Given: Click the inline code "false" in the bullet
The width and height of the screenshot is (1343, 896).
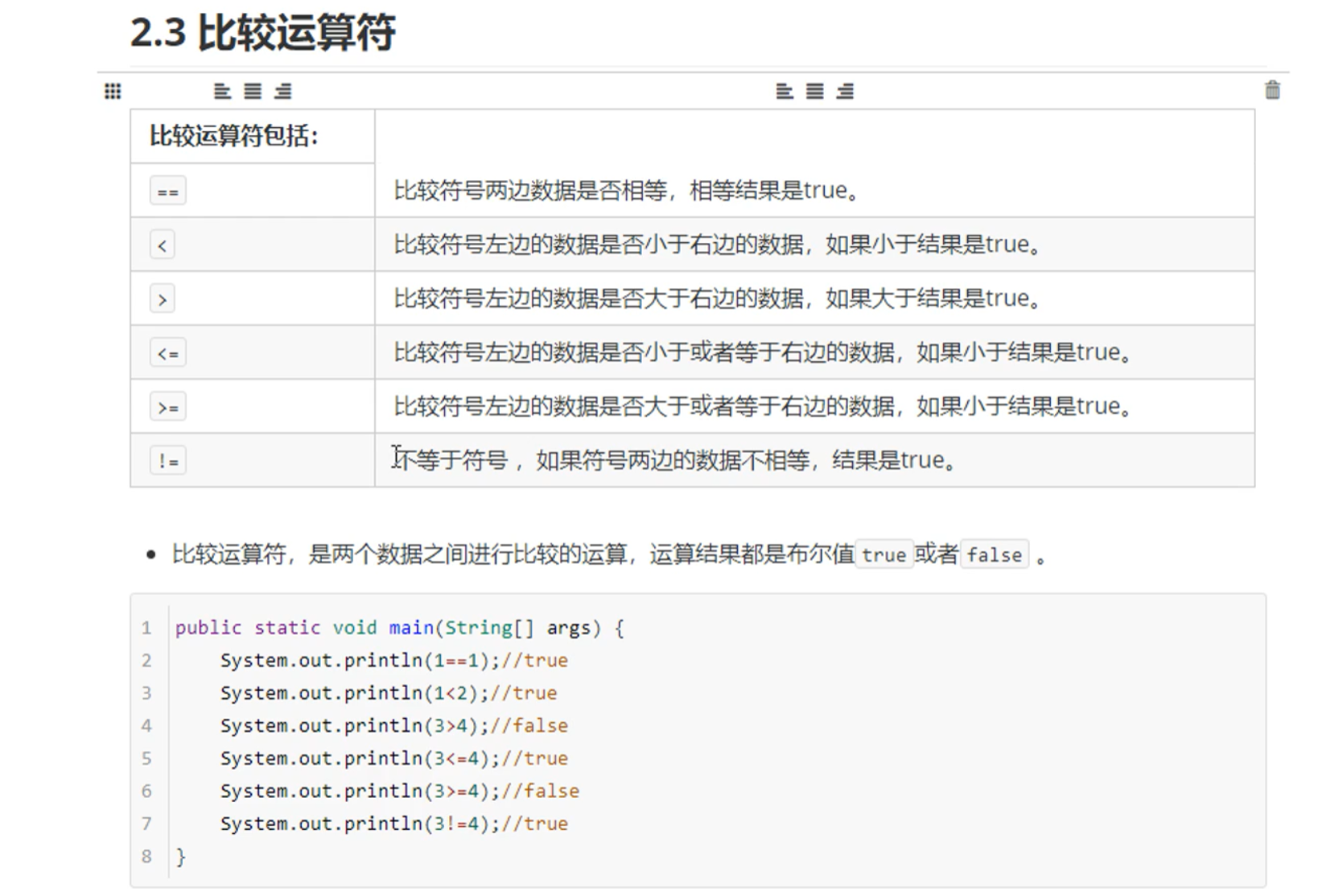Looking at the screenshot, I should pos(995,555).
